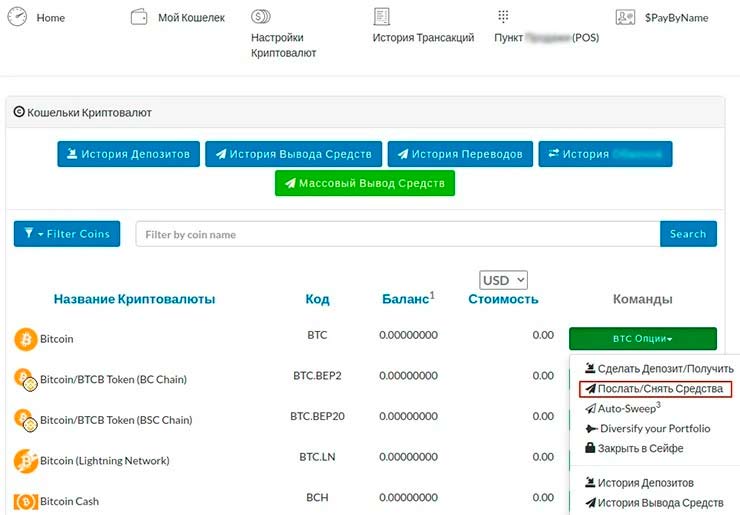Click the wallet icon in navigation
Screen dimensions: 740x515
[140, 17]
